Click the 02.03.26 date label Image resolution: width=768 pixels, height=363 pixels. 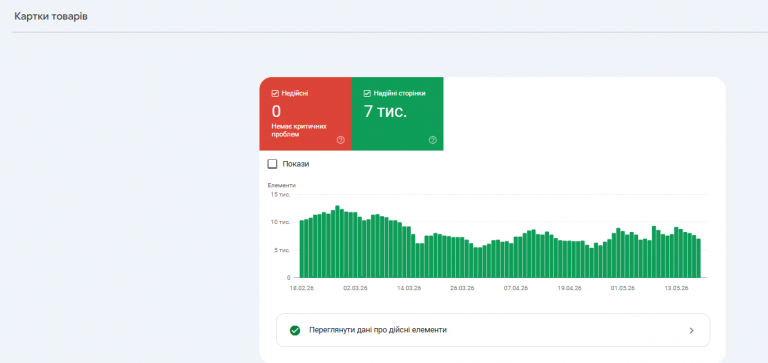point(355,288)
